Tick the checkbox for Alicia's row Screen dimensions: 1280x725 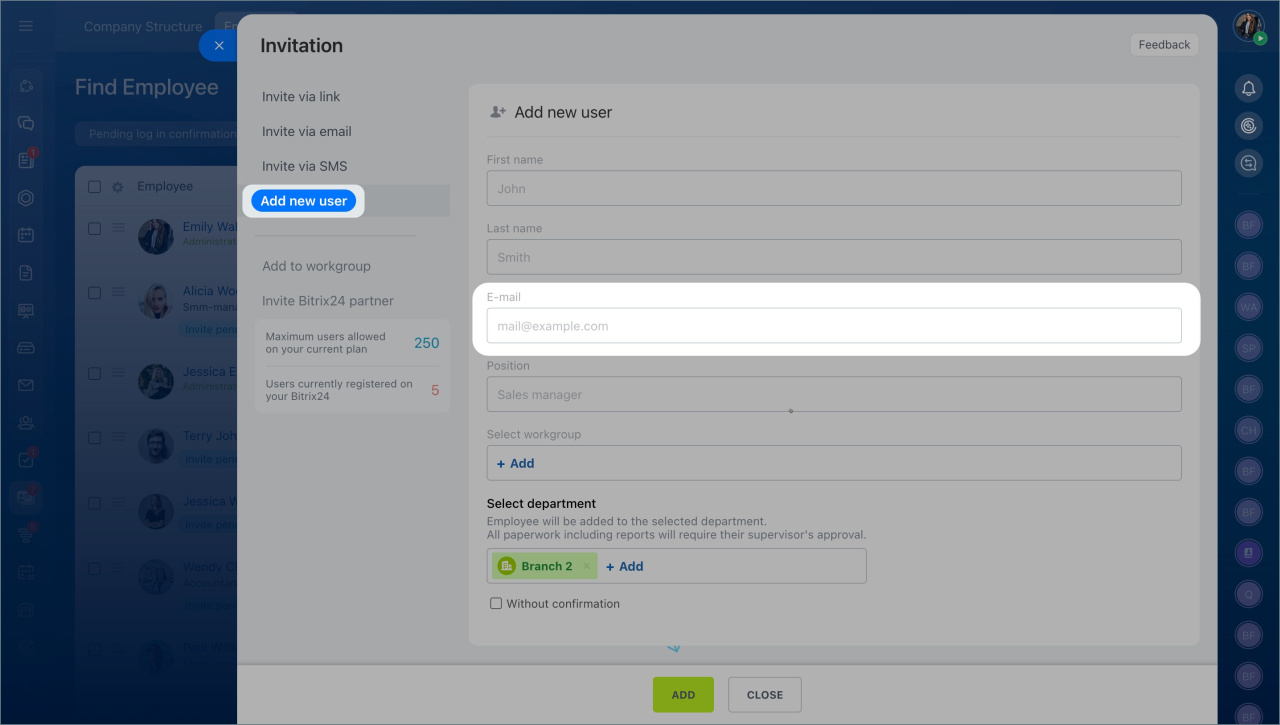[x=94, y=292]
